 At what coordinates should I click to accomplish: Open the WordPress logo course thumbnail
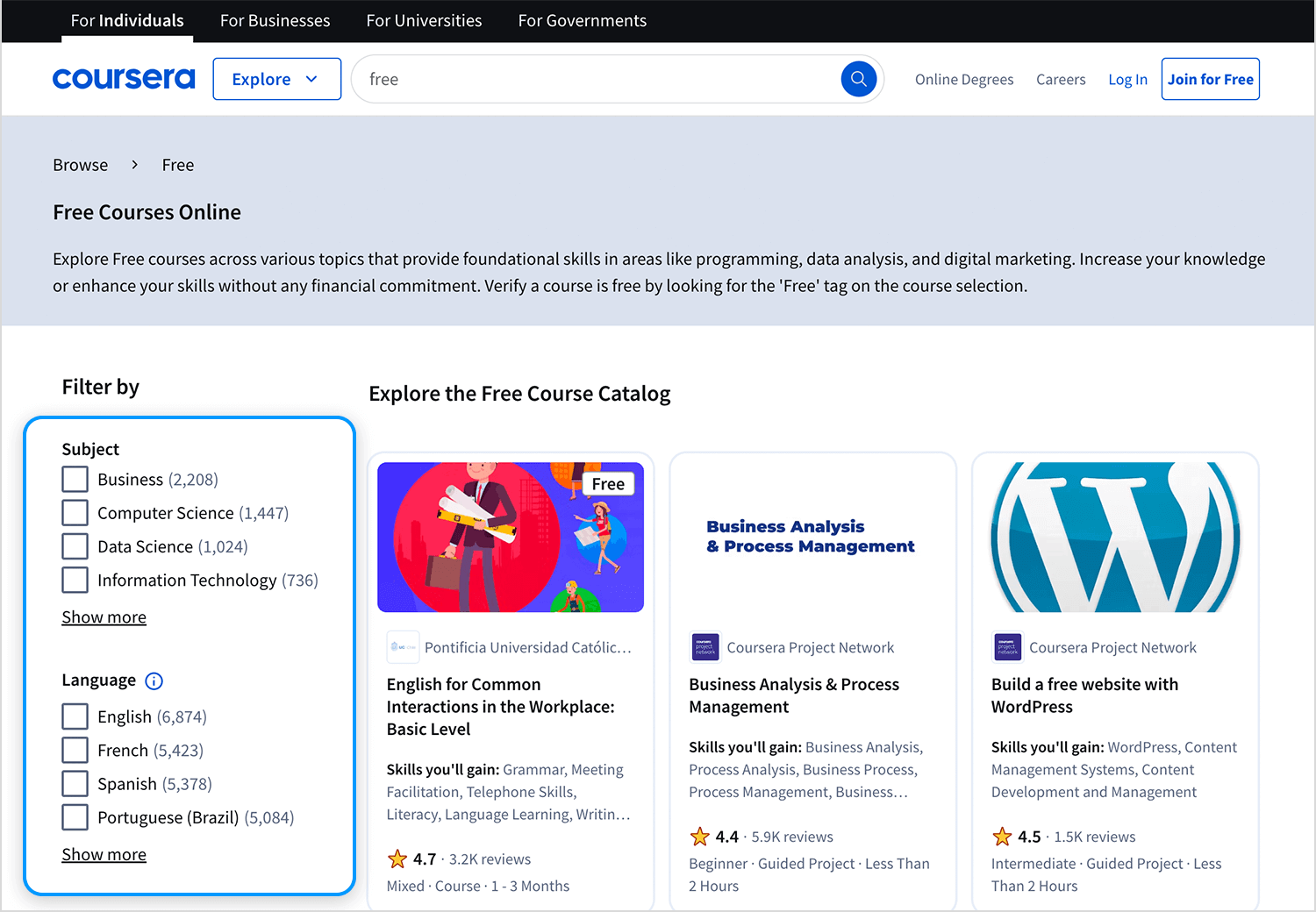(1115, 538)
